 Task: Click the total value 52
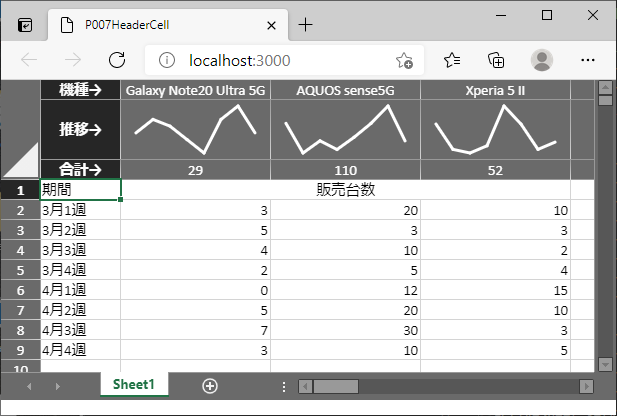point(495,170)
